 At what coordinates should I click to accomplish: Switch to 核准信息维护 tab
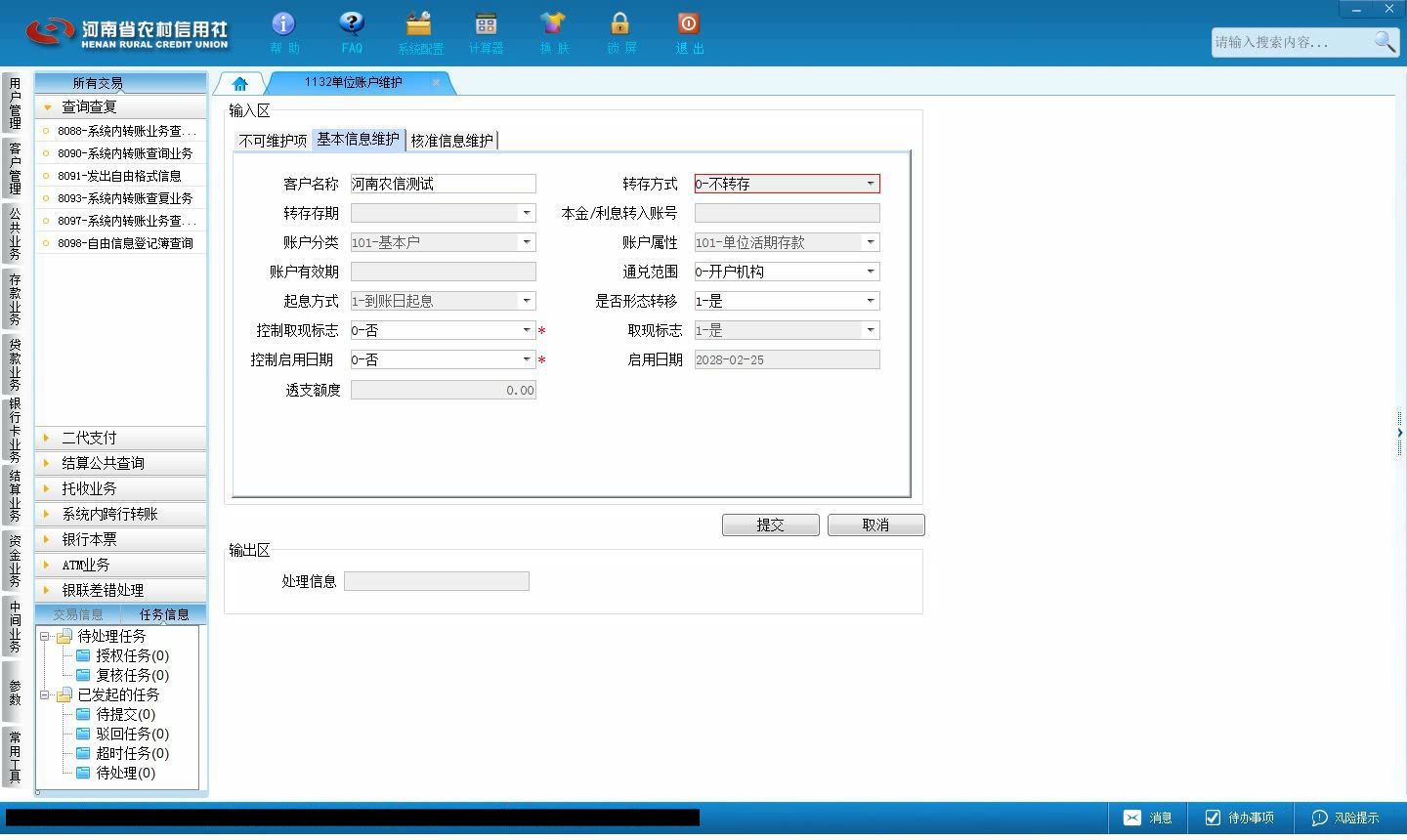(451, 141)
